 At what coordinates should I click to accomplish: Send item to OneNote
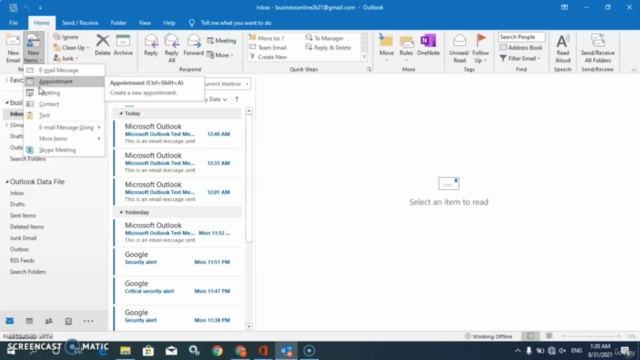tap(428, 45)
